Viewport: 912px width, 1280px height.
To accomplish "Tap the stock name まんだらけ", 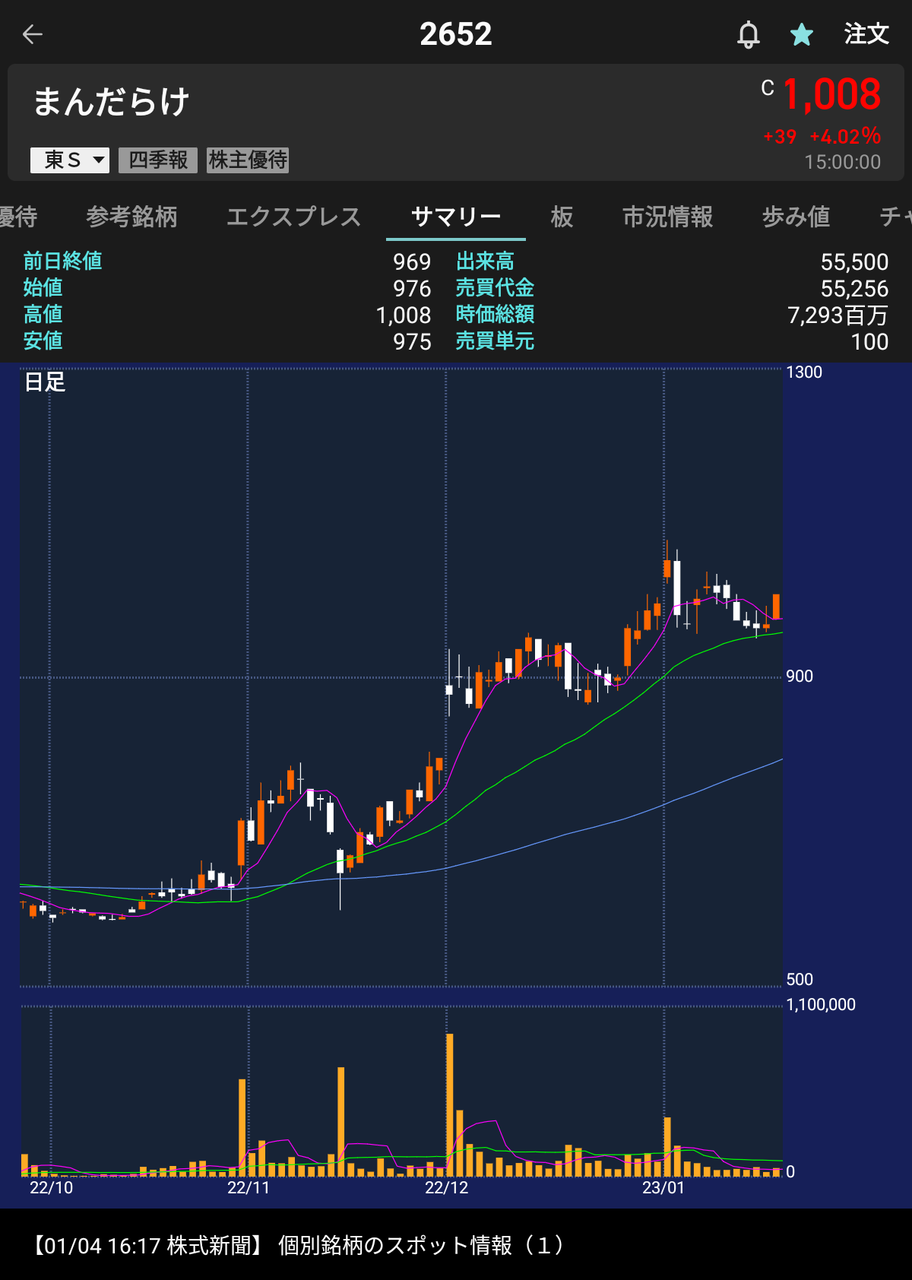I will click(x=111, y=102).
